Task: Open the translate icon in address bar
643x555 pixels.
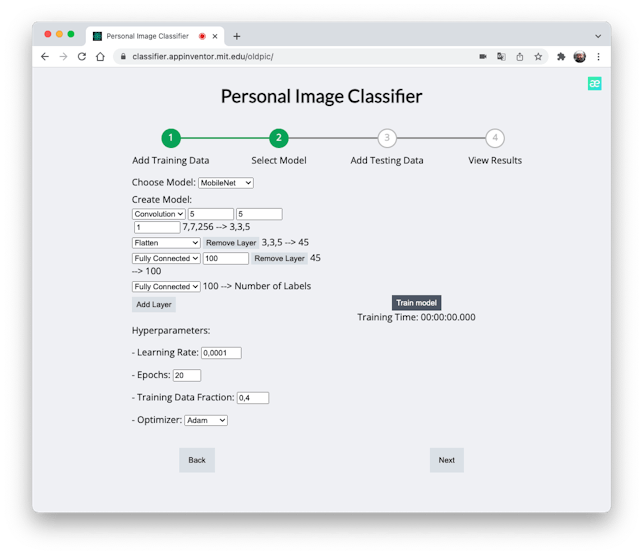Action: pyautogui.click(x=501, y=57)
